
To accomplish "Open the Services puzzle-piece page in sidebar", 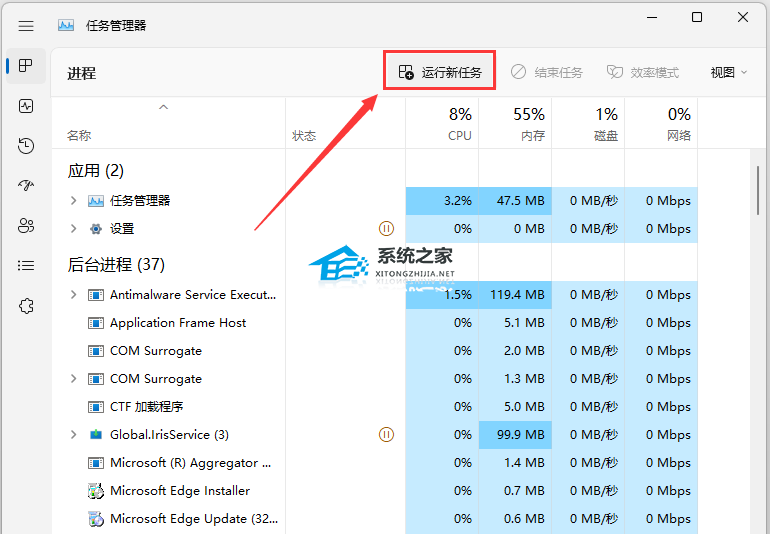I will [26, 306].
